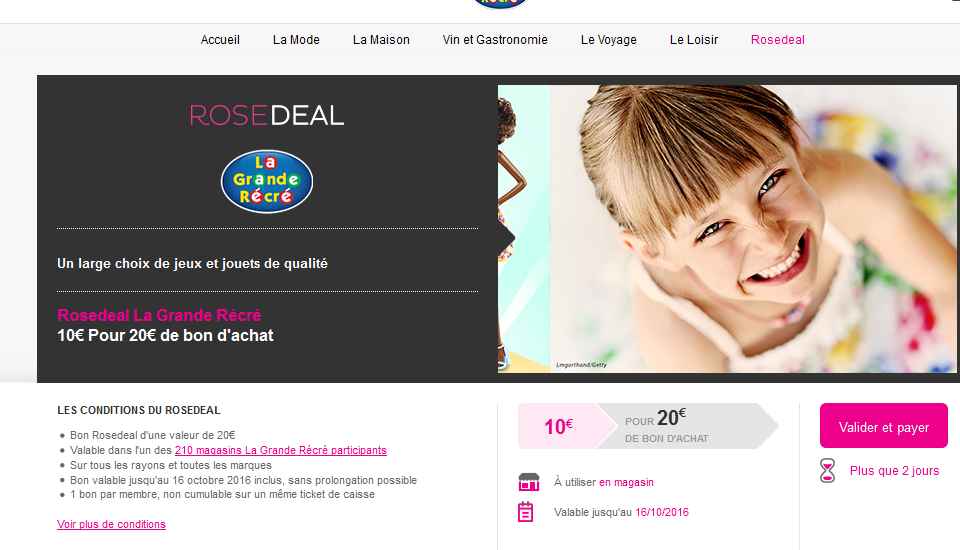The image size is (960, 550).
Task: Click the en magasin link
Action: tap(626, 482)
